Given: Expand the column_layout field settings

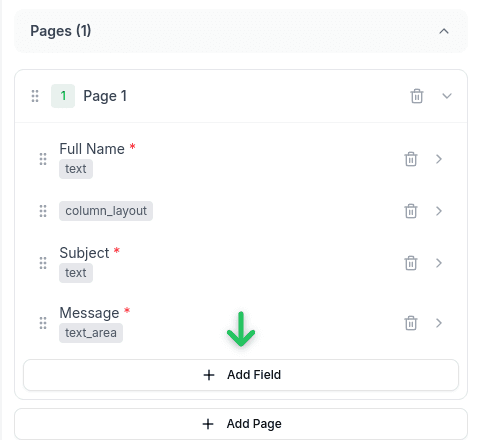Looking at the screenshot, I should click(x=439, y=211).
